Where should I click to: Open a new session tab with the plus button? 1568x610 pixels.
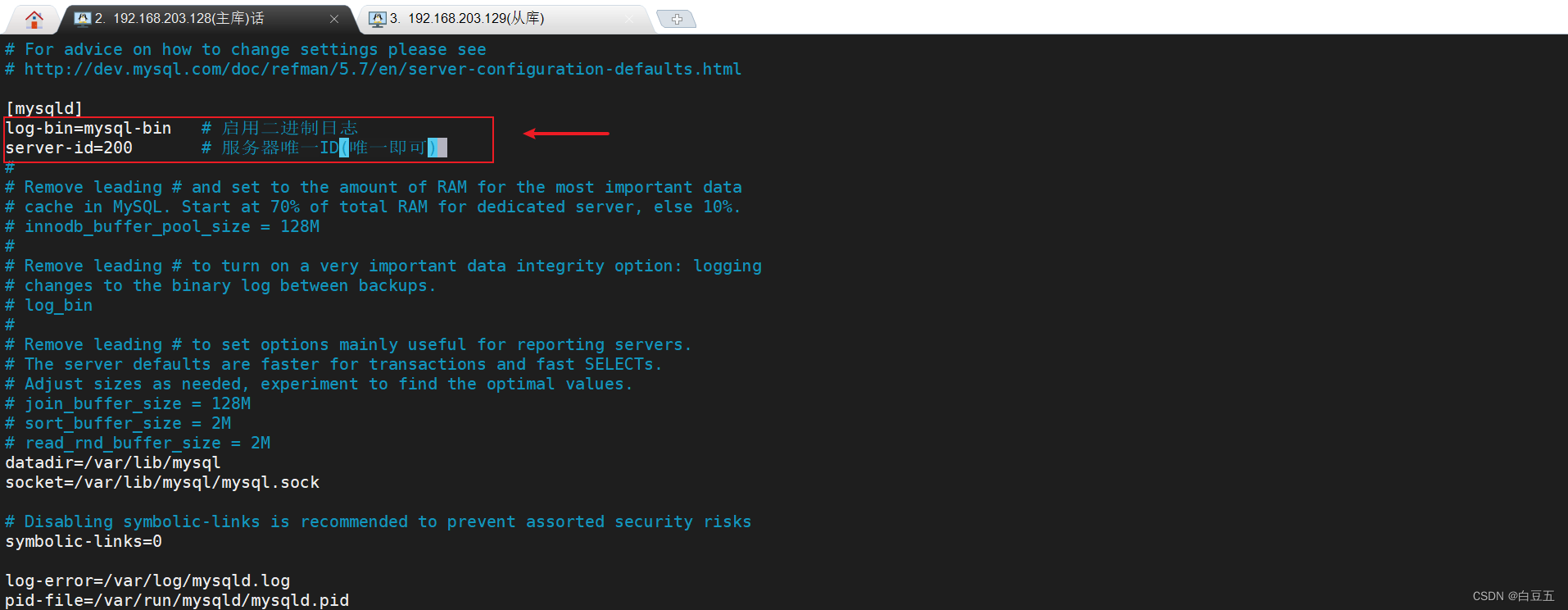(677, 19)
